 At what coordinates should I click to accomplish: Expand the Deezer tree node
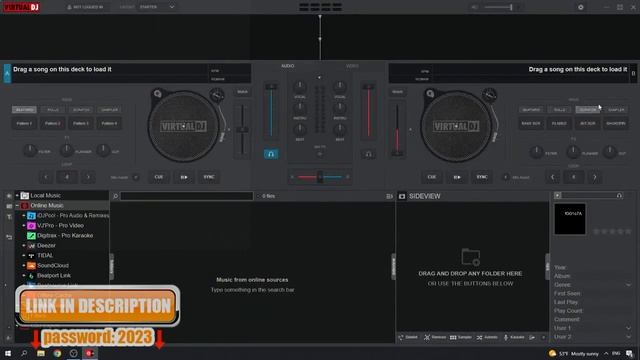pyautogui.click(x=24, y=246)
